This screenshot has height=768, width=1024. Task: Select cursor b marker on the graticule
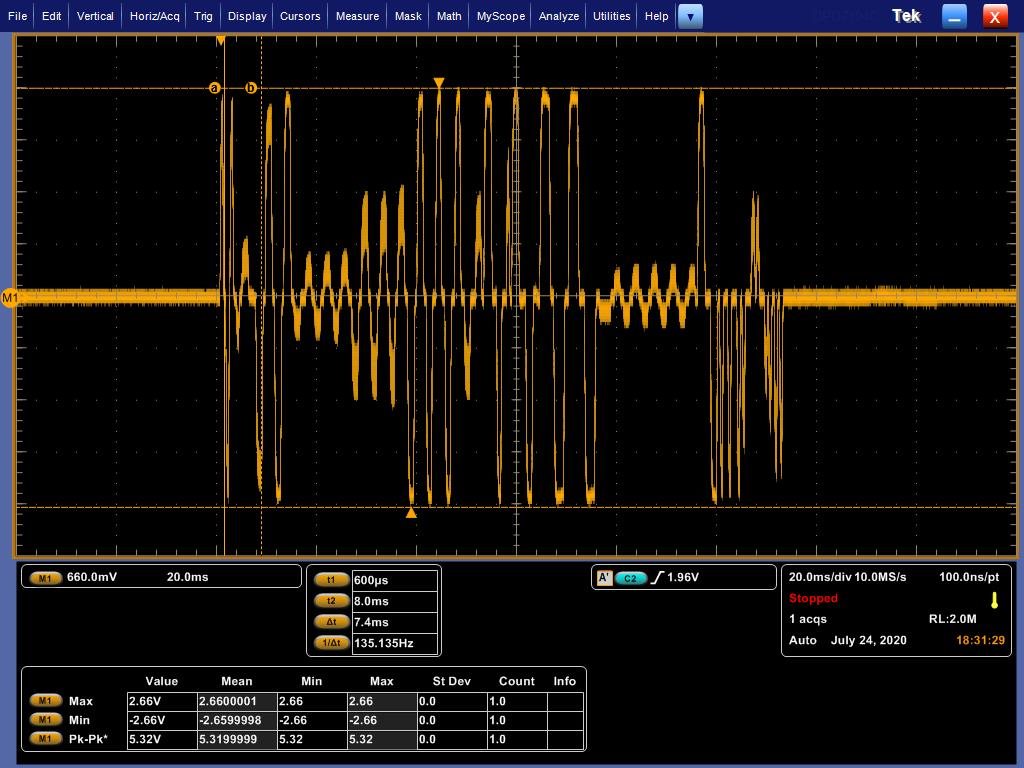(251, 88)
